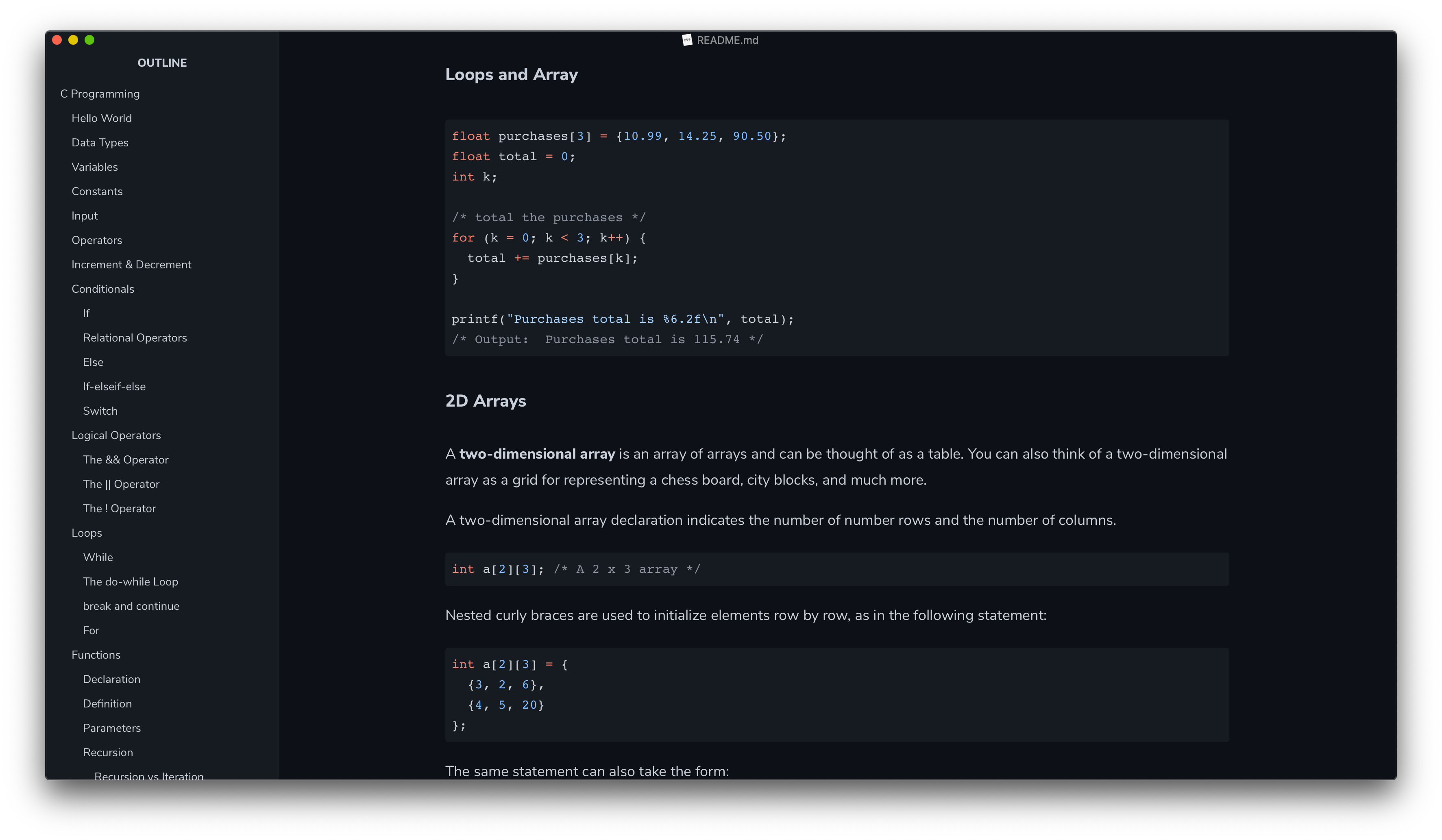Viewport: 1442px width, 840px height.
Task: Select the OUTLINE panel header
Action: pos(162,63)
